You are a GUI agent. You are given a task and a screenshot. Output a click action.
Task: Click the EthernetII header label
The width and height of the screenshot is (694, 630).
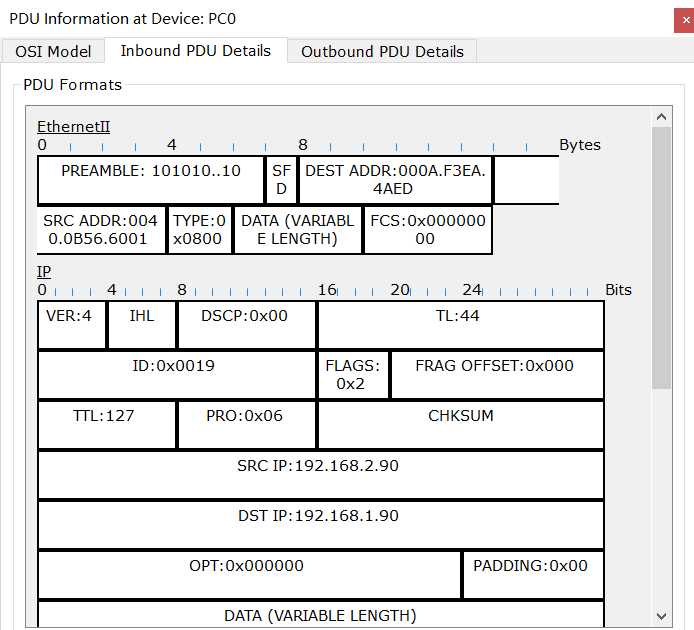[x=73, y=127]
